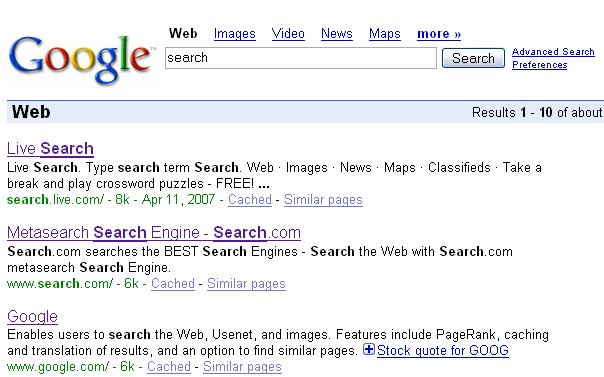Screen dimensions: 604x377
Task: Open the Live Search result title
Action: pyautogui.click(x=50, y=149)
